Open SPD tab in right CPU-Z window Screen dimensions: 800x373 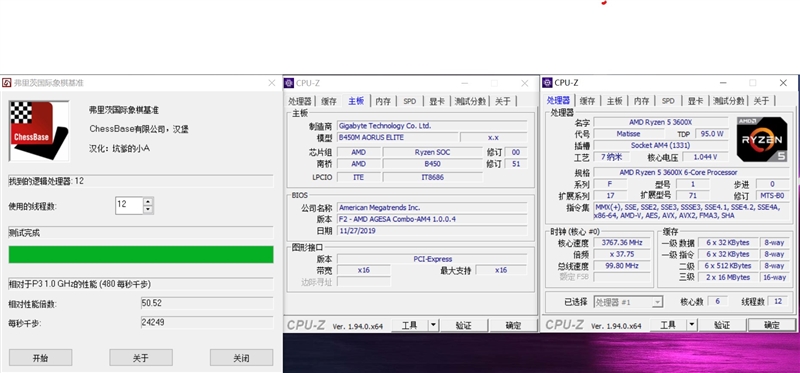(x=668, y=101)
